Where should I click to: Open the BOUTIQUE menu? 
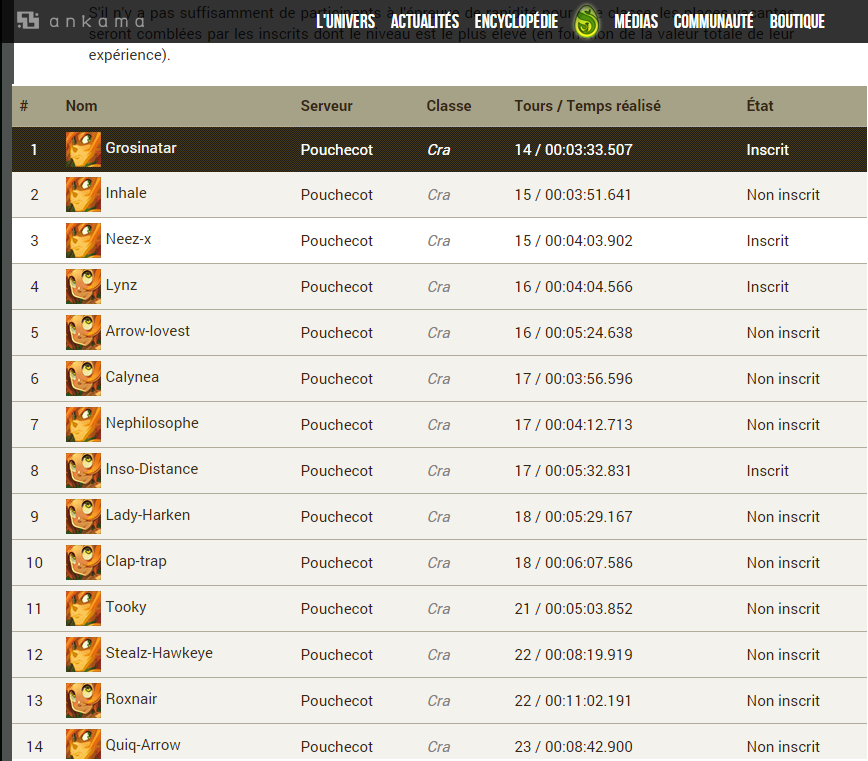pos(797,22)
